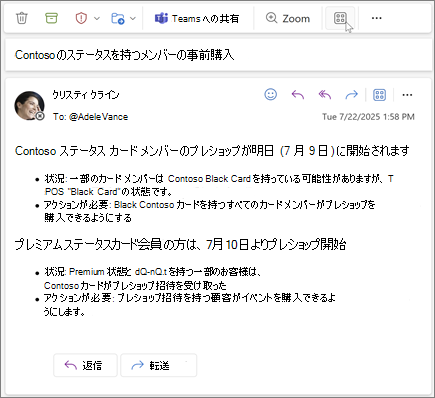Click the Zoom magnifier button
Viewport: 435px width, 398px height.
point(288,18)
